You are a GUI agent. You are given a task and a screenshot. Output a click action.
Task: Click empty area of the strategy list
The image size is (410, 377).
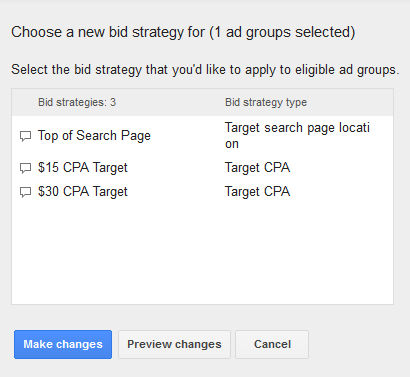tap(202, 253)
